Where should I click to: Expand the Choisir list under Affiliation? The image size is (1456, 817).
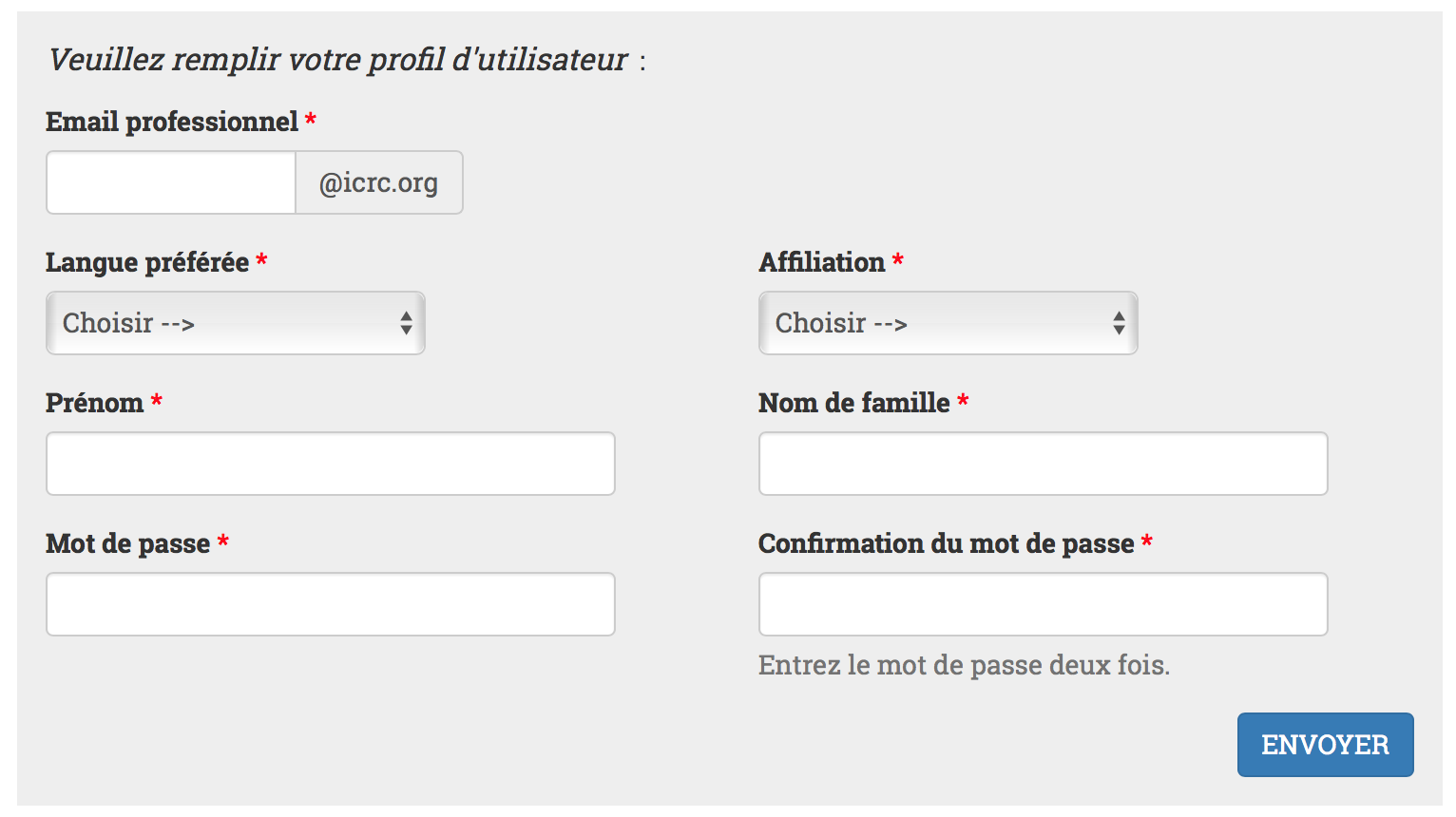point(948,323)
